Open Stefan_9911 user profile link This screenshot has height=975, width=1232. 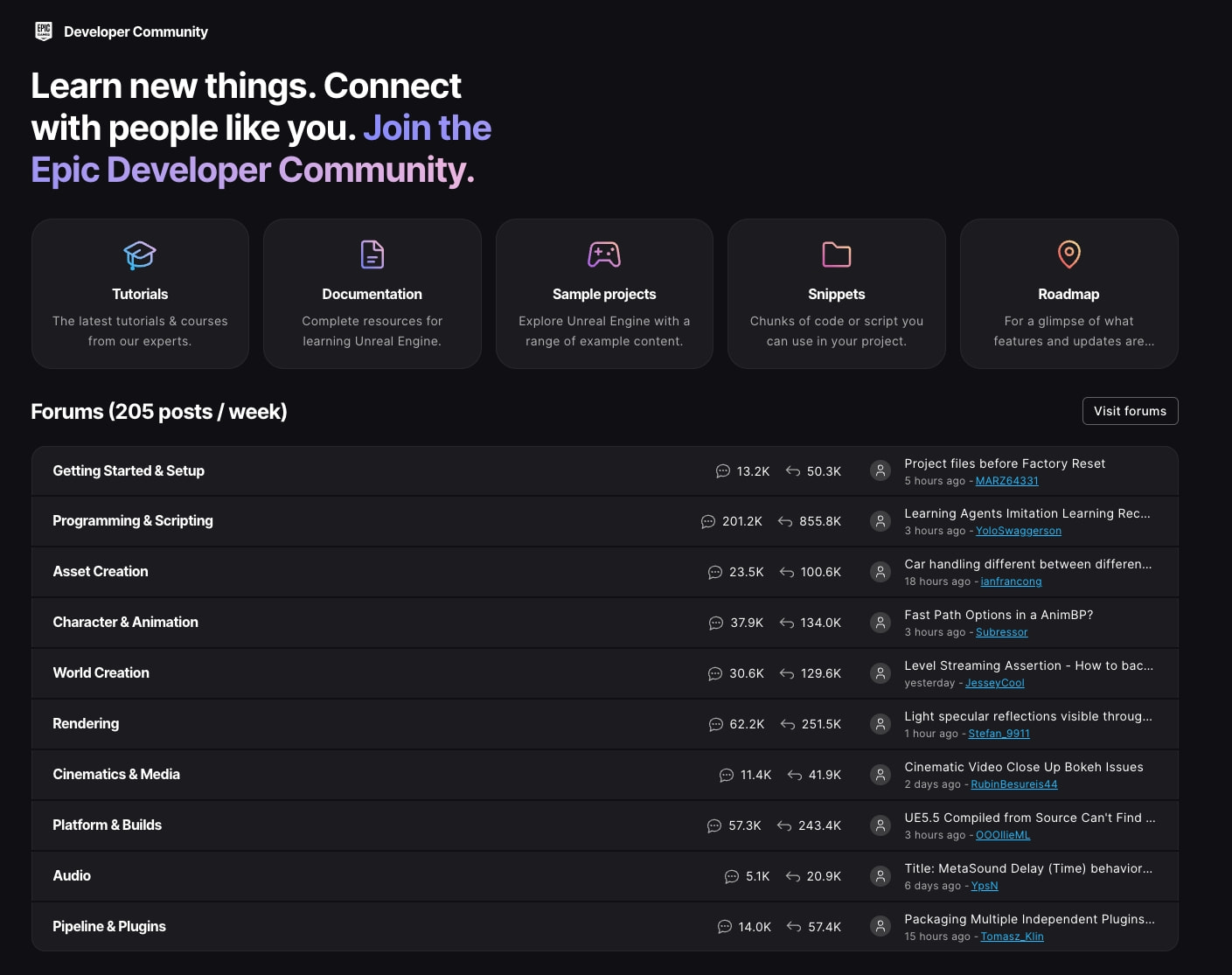coord(999,734)
